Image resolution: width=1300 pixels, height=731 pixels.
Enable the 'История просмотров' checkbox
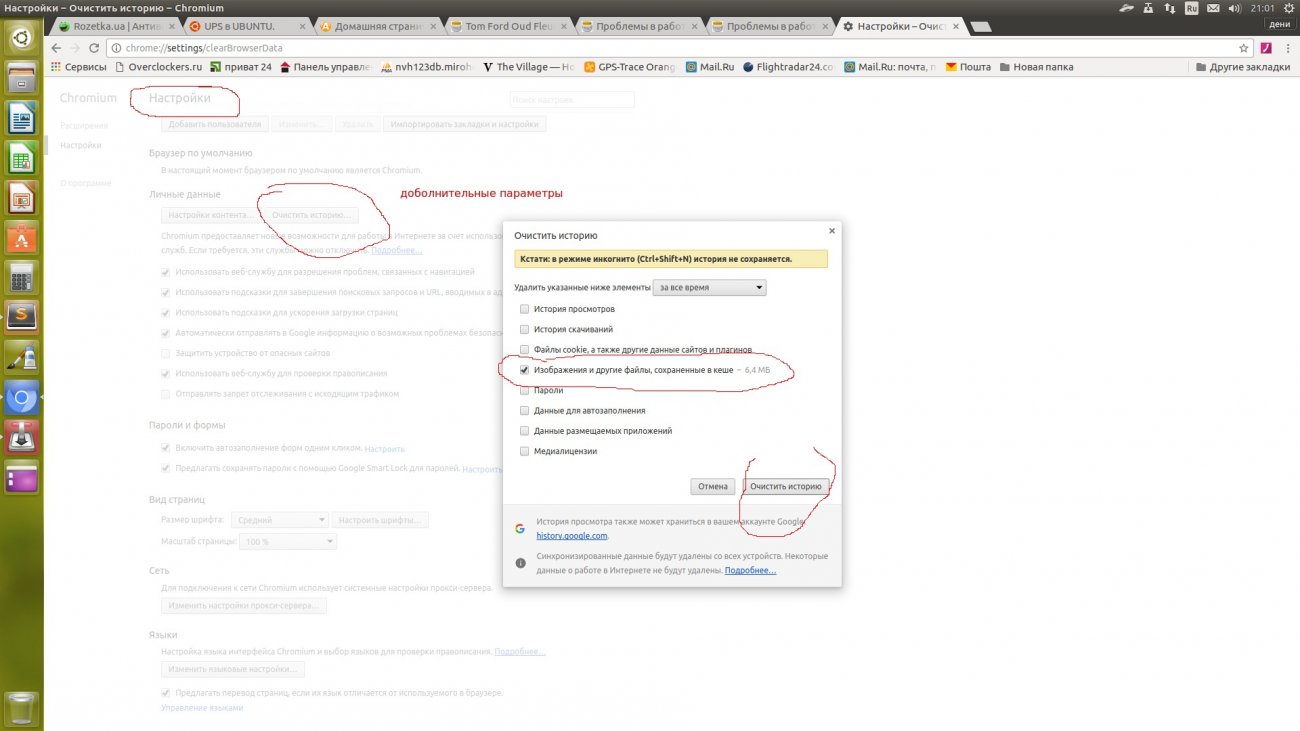tap(525, 309)
